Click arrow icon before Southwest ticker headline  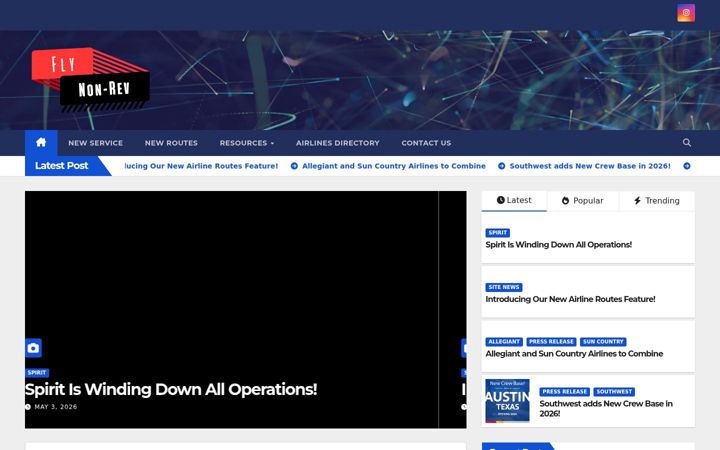pos(501,166)
